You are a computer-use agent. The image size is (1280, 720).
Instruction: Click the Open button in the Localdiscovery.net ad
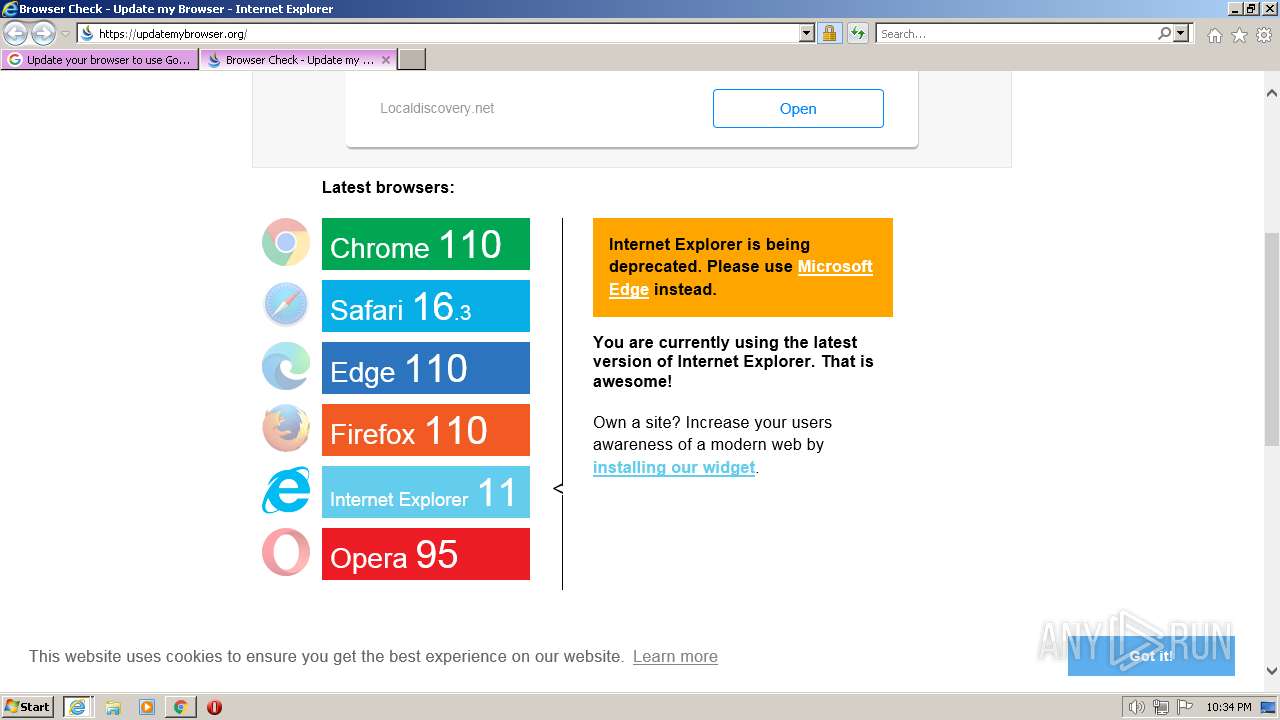(x=798, y=108)
